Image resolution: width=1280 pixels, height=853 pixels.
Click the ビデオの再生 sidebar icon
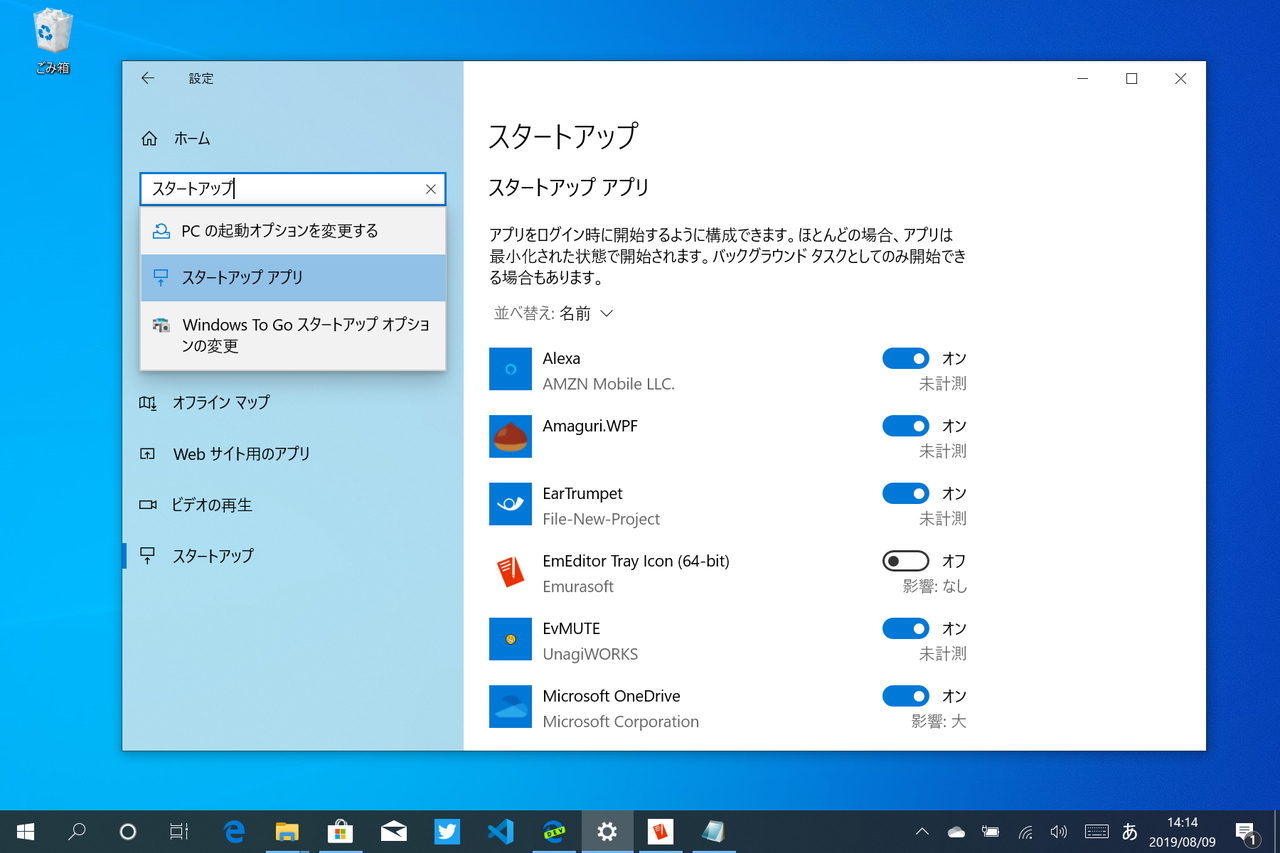[148, 504]
